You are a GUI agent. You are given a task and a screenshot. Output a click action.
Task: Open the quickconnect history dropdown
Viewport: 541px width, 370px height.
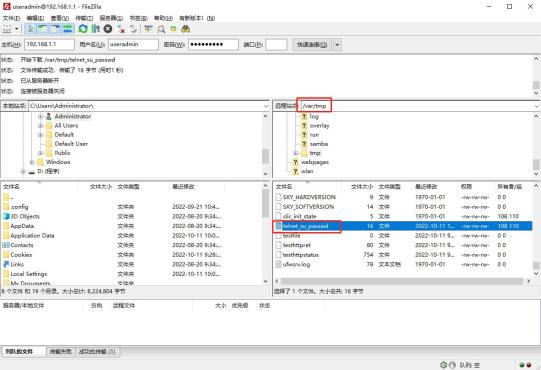tap(337, 45)
